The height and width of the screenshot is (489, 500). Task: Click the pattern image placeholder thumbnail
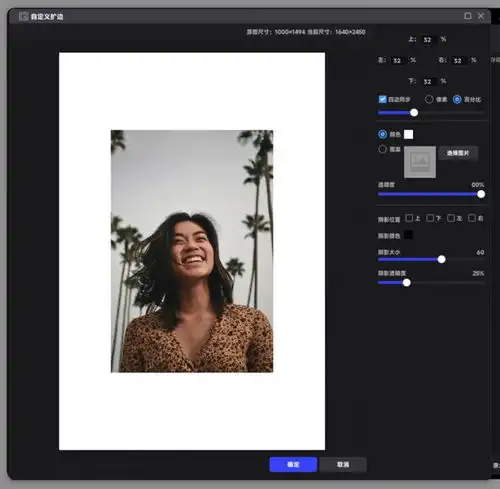click(420, 162)
